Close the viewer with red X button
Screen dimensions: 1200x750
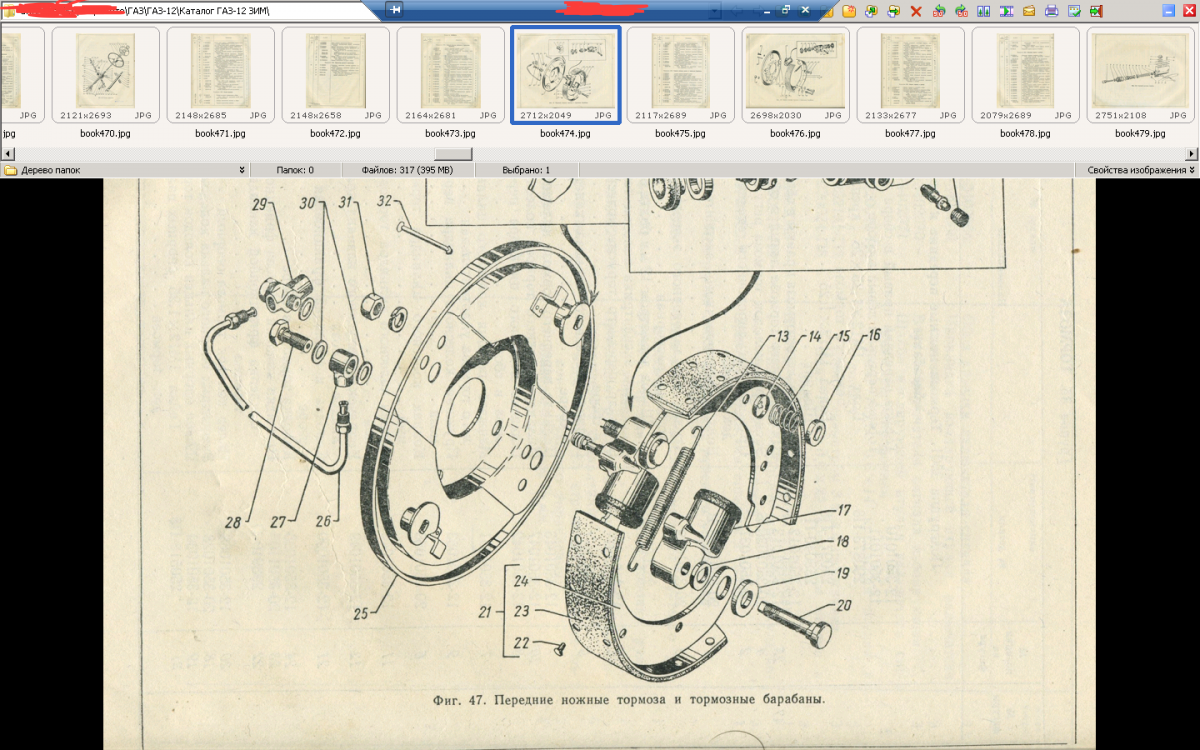point(1187,11)
